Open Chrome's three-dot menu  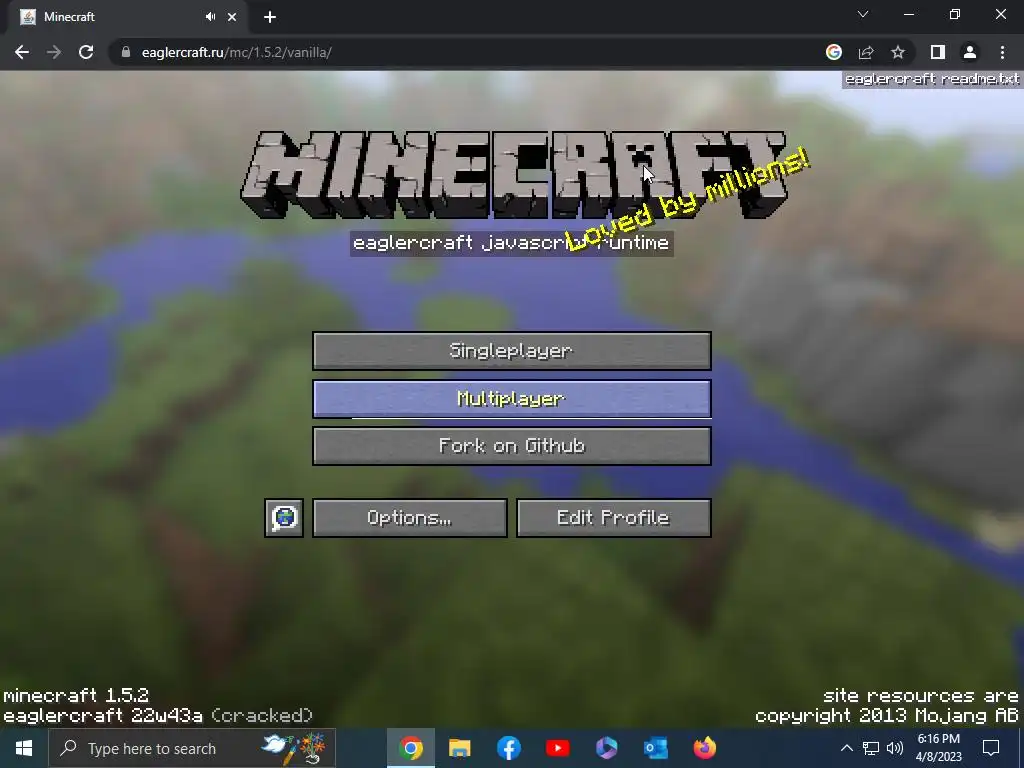coord(1002,52)
